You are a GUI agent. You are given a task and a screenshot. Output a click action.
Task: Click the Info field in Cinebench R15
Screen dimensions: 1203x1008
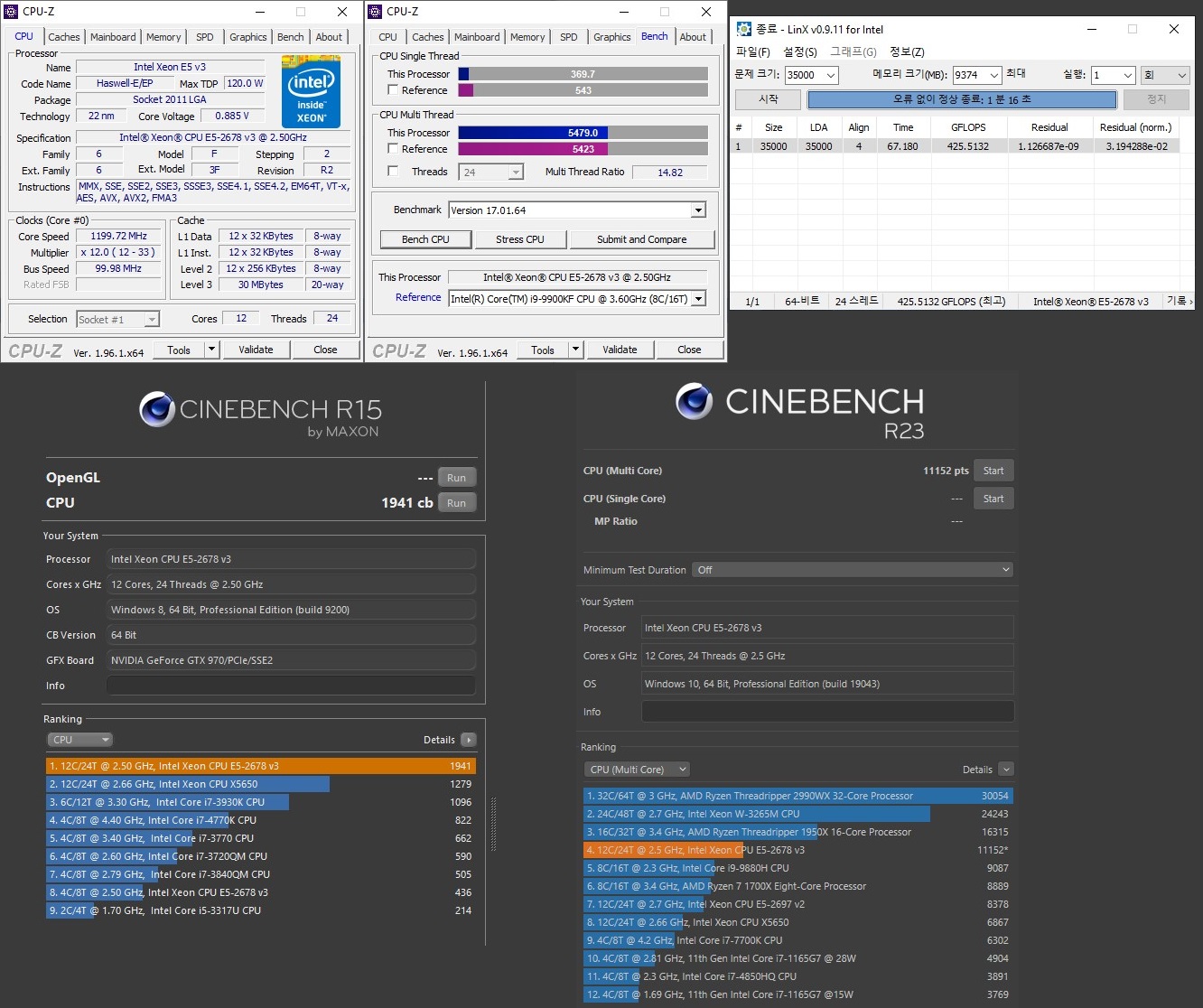pos(291,686)
